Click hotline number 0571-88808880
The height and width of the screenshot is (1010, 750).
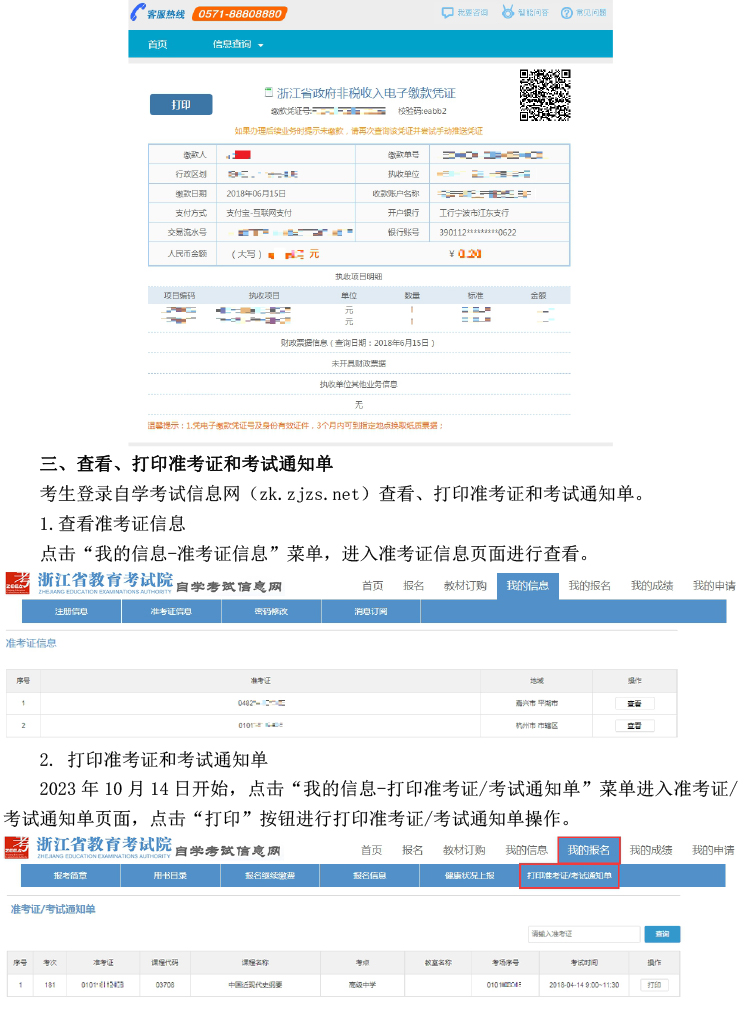pyautogui.click(x=240, y=14)
